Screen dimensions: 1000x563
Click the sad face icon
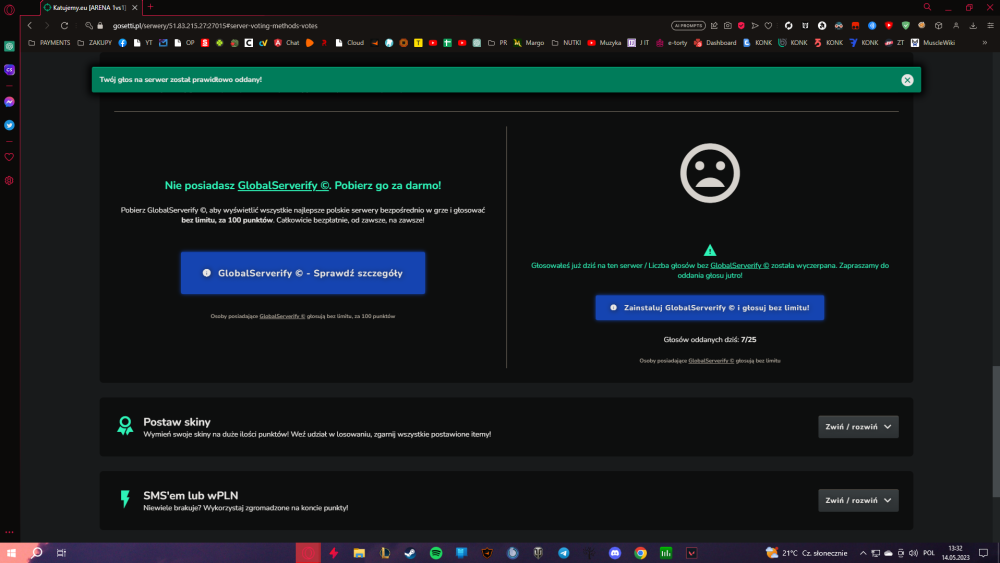click(x=710, y=173)
